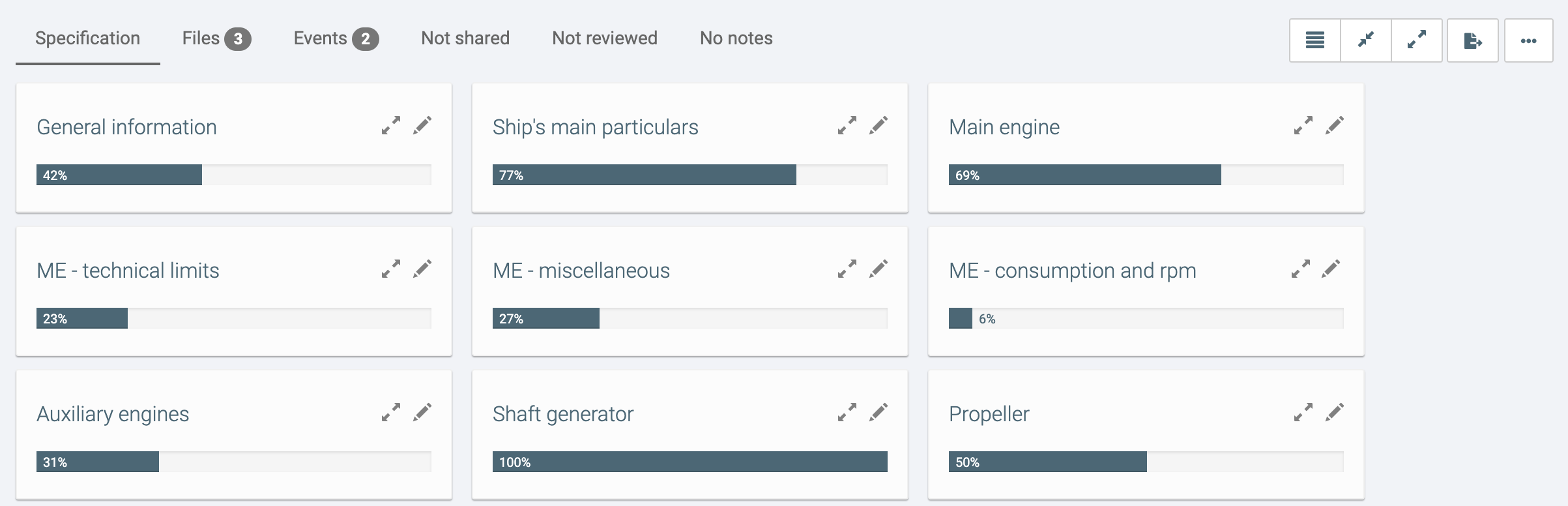
Task: Edit the Propeller card details
Action: point(1335,412)
